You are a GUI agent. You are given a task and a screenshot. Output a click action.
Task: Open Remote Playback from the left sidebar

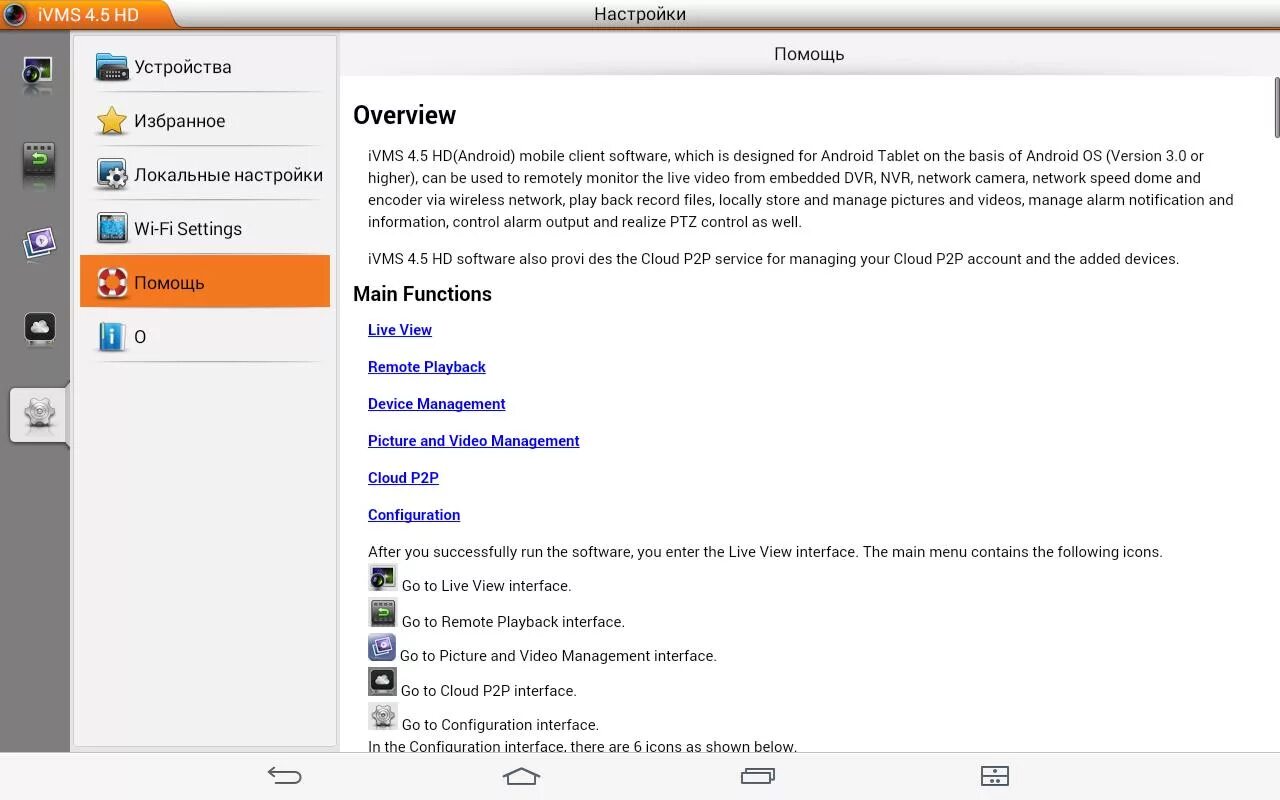38,161
